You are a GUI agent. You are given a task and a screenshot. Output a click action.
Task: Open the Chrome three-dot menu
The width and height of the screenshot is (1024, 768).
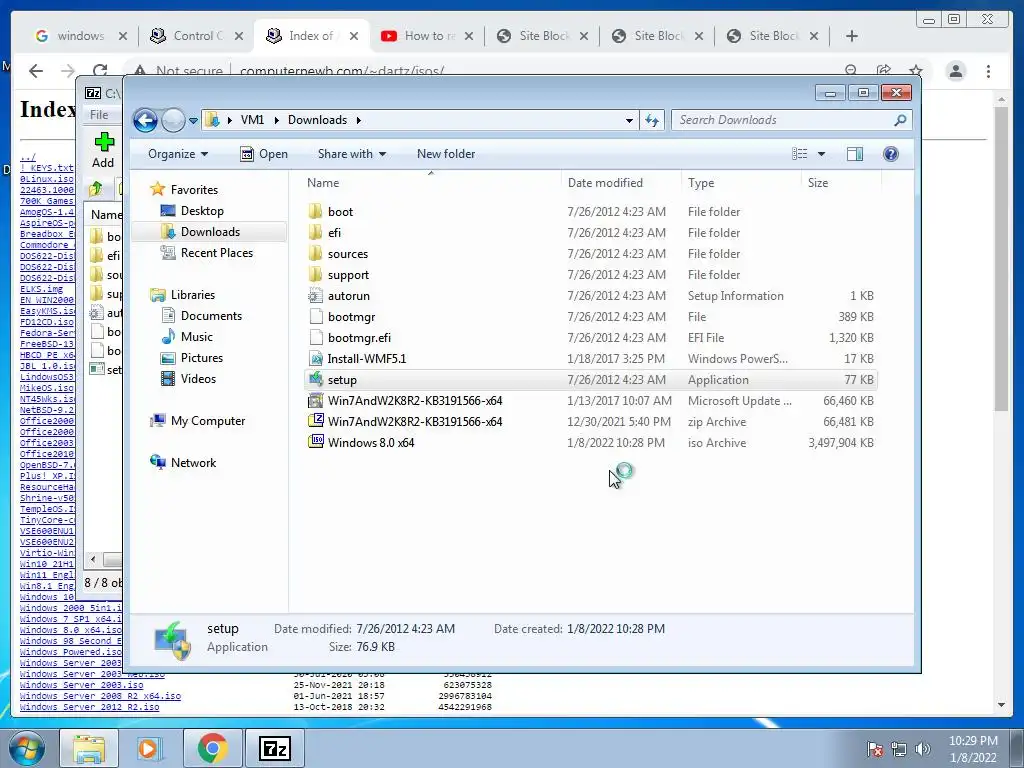tap(988, 71)
